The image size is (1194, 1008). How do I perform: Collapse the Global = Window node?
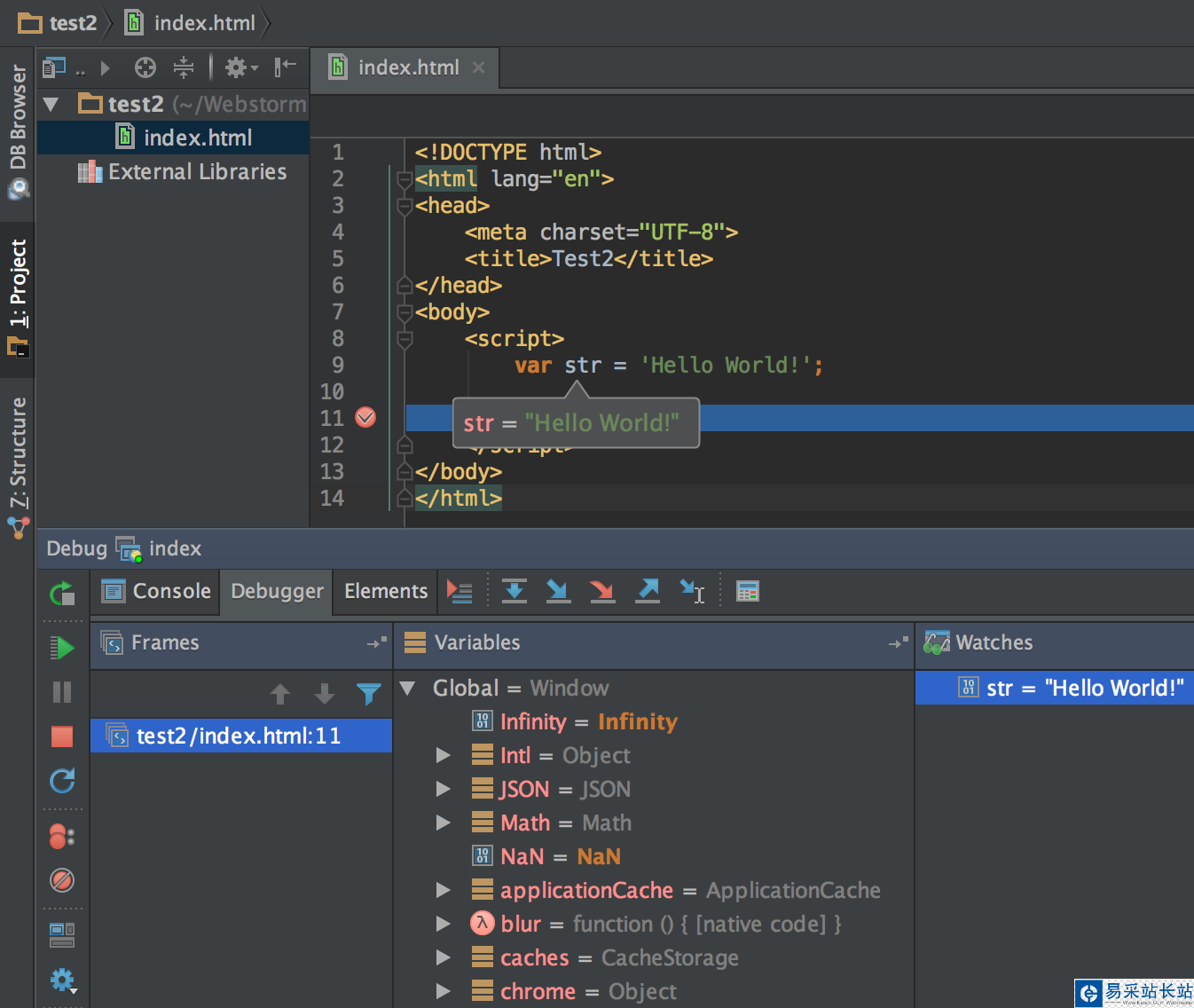408,688
